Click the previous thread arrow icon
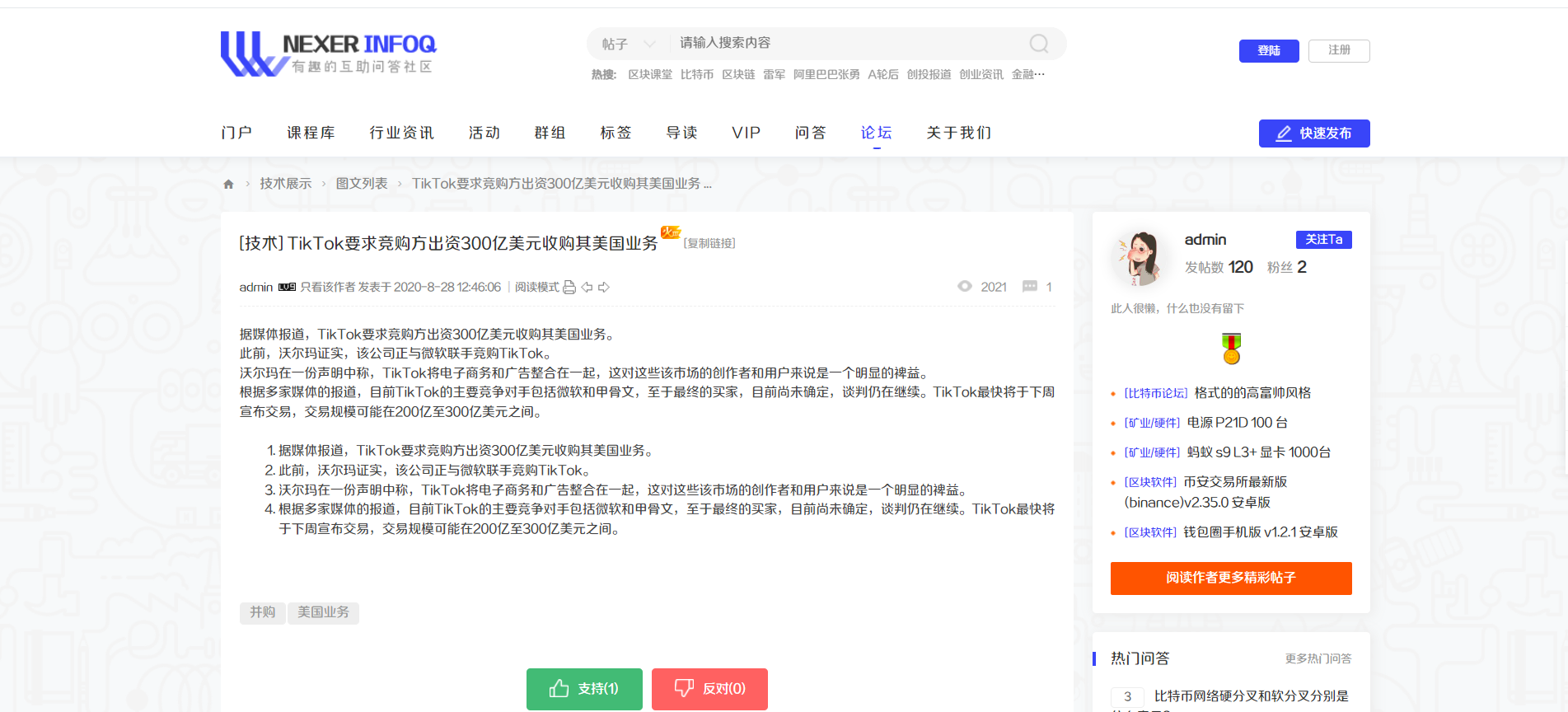The image size is (1568, 712). pos(587,287)
